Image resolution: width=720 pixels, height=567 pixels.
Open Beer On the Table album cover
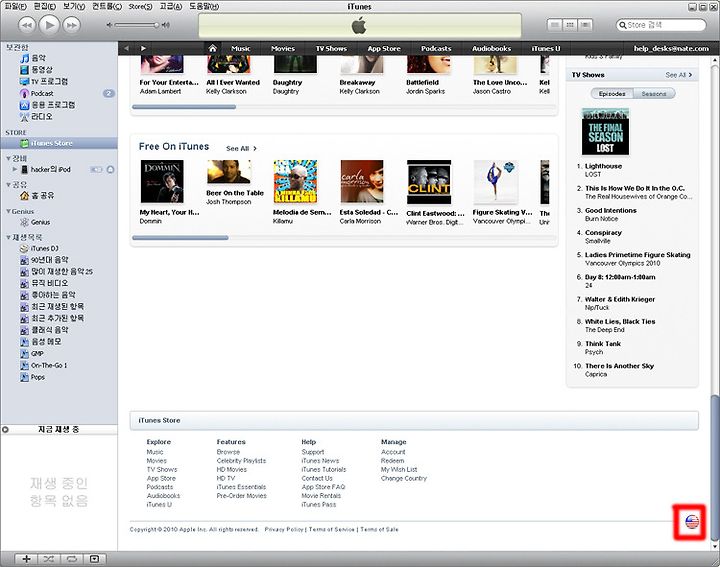pyautogui.click(x=229, y=172)
